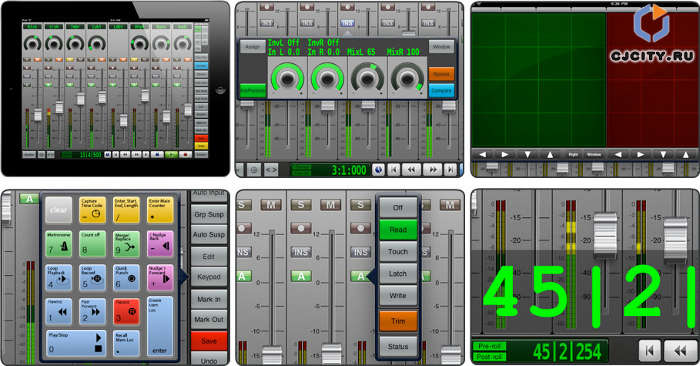Tap Capture Time Code key on keypad

click(92, 210)
